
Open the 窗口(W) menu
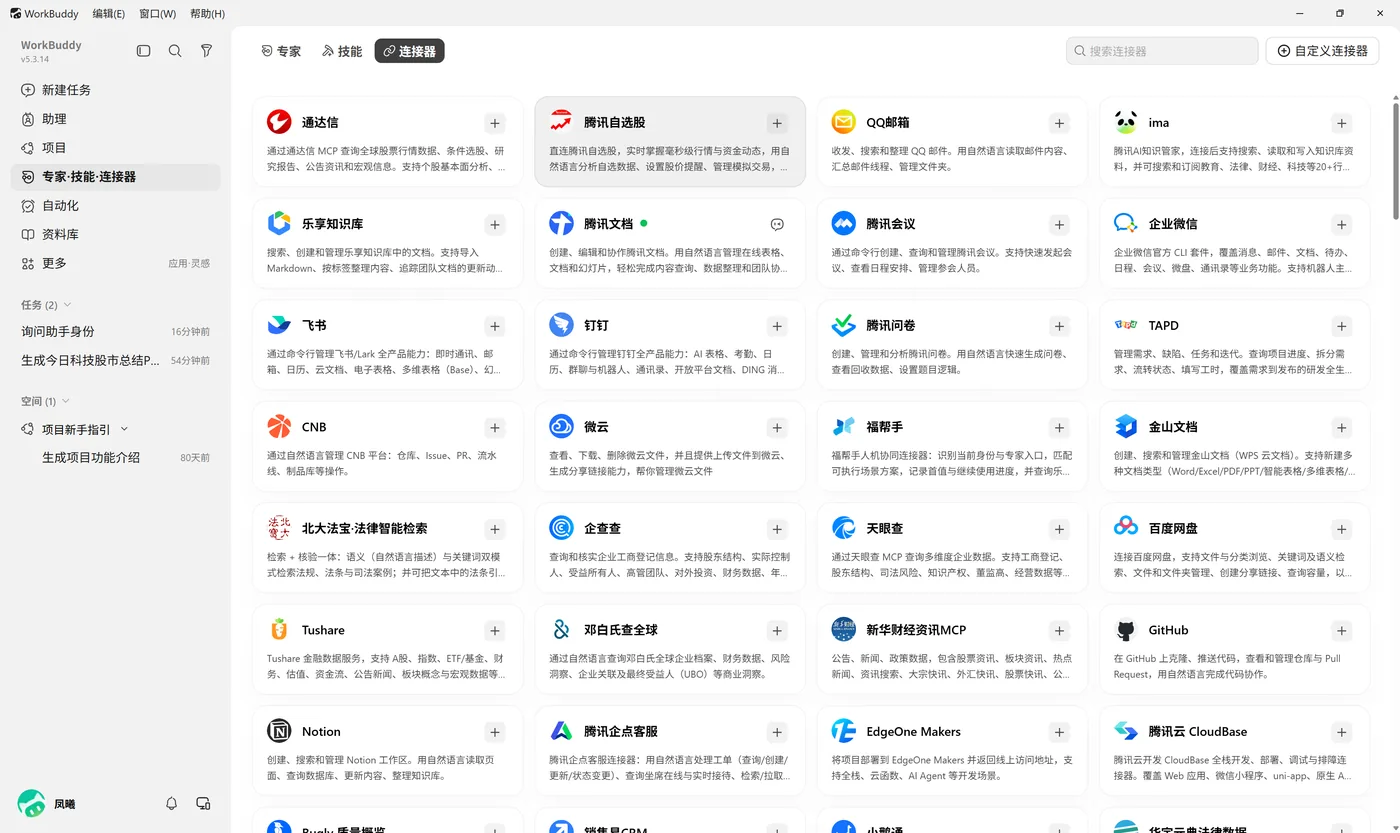(158, 14)
